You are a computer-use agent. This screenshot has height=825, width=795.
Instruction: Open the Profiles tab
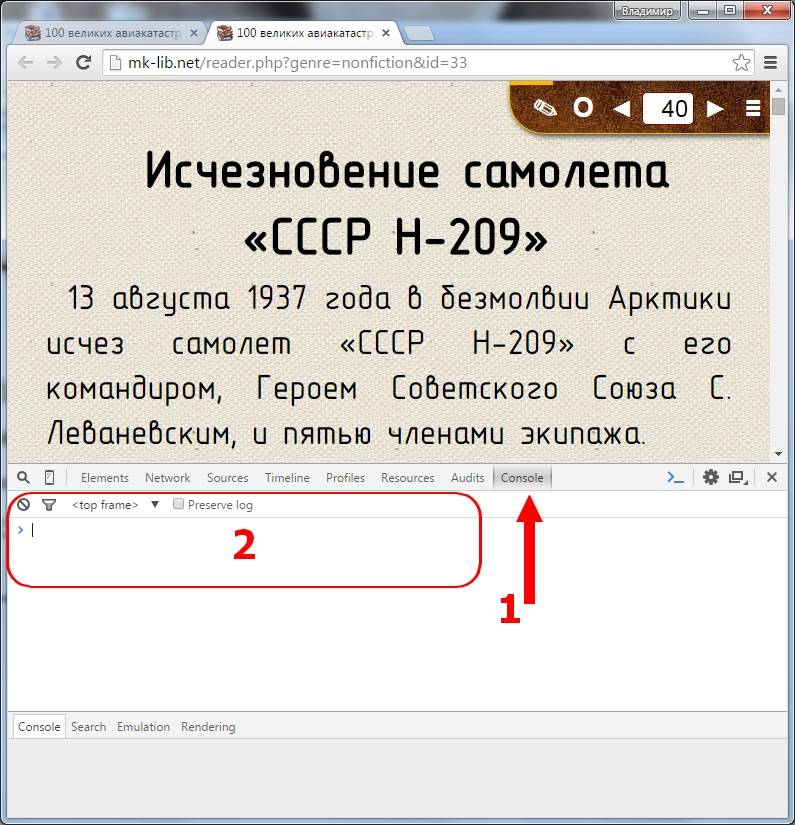[x=345, y=478]
